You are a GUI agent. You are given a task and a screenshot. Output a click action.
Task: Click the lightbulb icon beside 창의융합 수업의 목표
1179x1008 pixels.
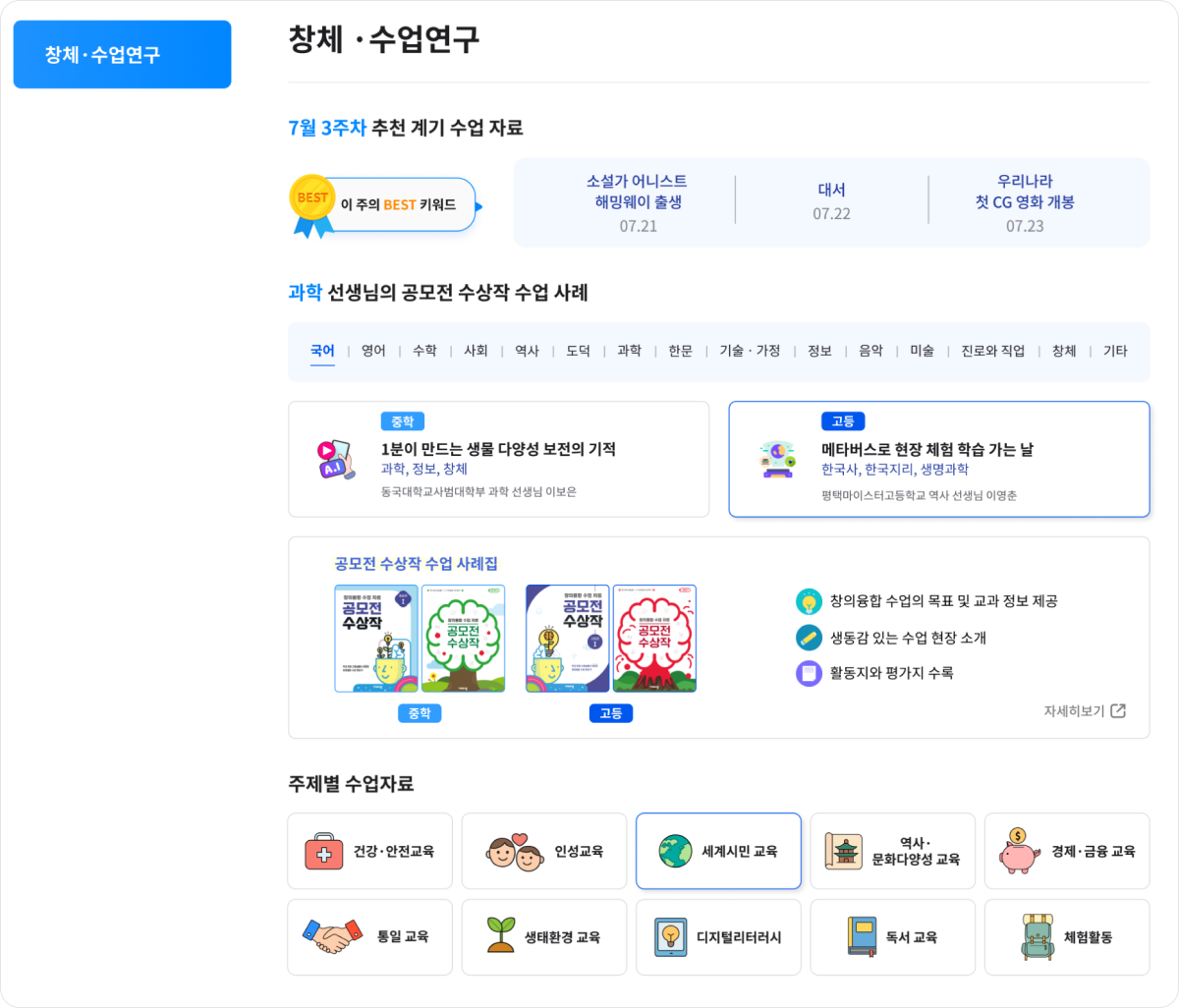(x=809, y=601)
